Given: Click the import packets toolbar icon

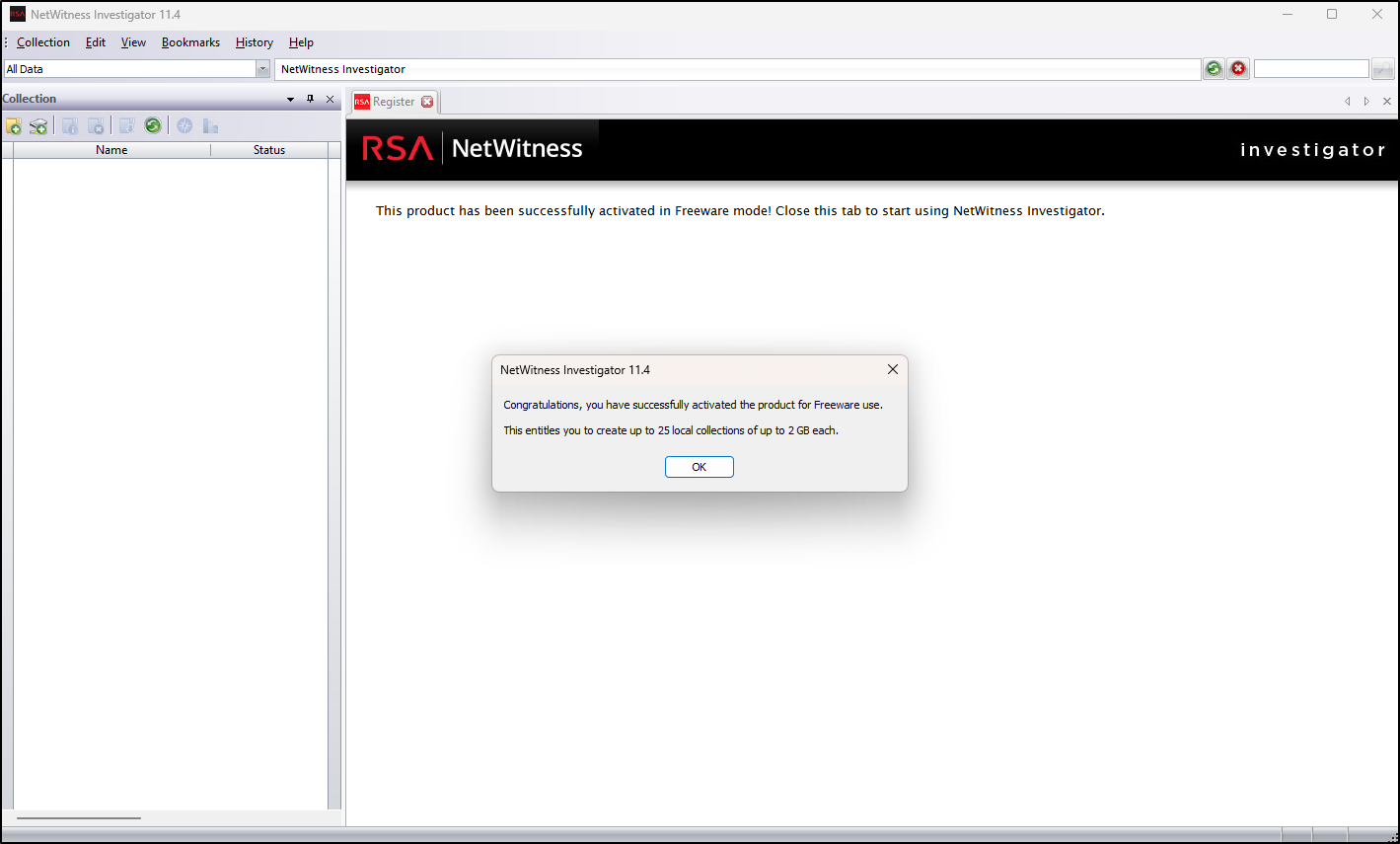Looking at the screenshot, I should coord(127,126).
